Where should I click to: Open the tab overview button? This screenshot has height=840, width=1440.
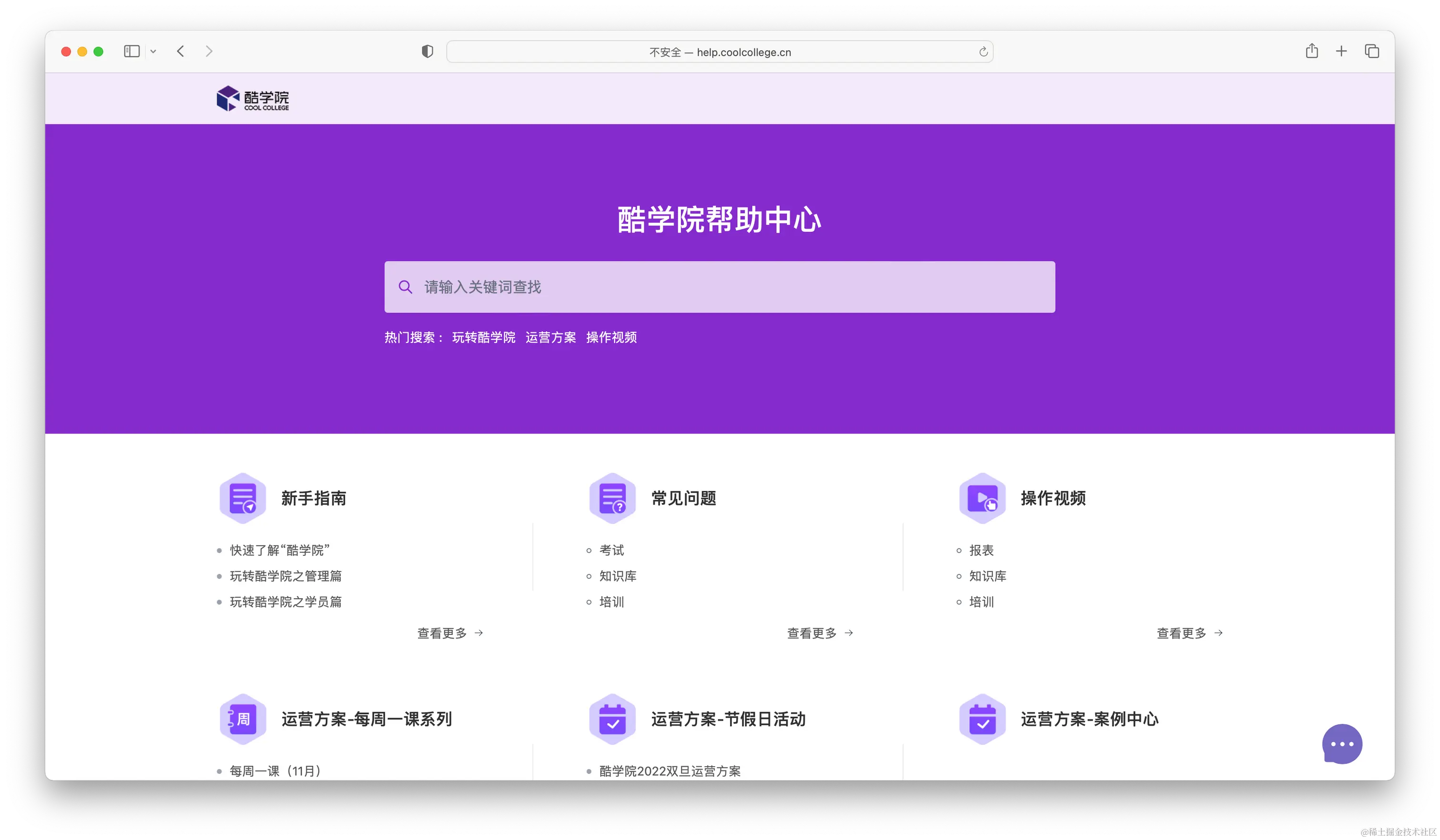point(1371,51)
